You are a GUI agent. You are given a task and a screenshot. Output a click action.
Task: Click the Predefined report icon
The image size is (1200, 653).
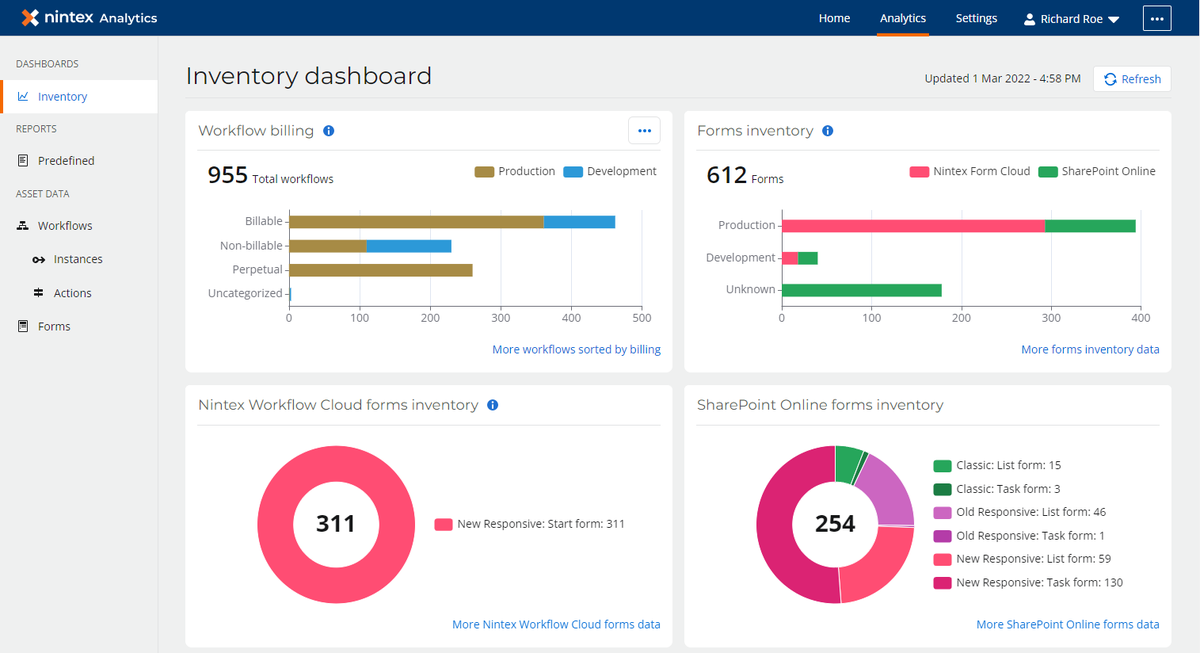click(x=23, y=161)
